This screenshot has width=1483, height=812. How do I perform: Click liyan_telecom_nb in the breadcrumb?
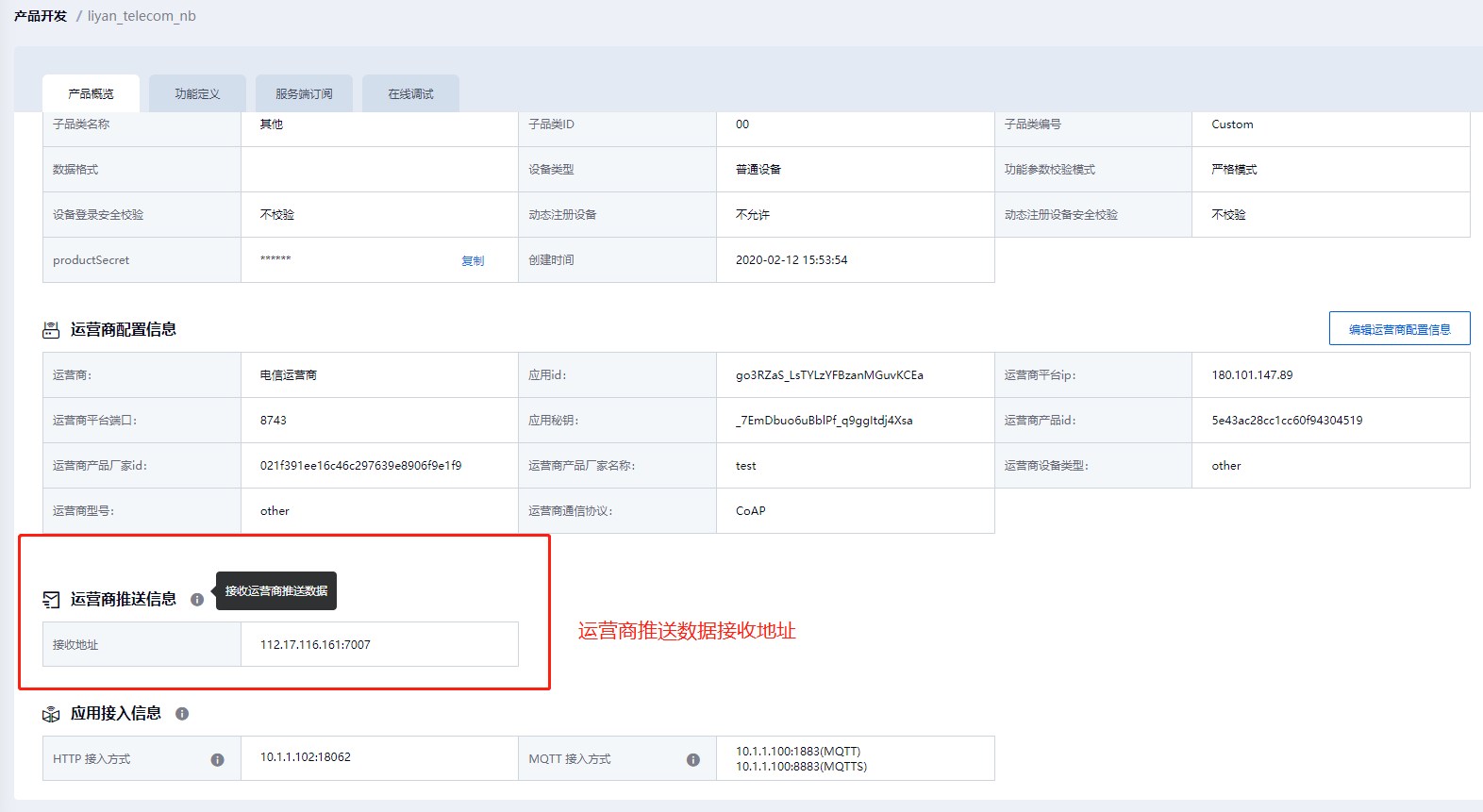click(x=142, y=16)
